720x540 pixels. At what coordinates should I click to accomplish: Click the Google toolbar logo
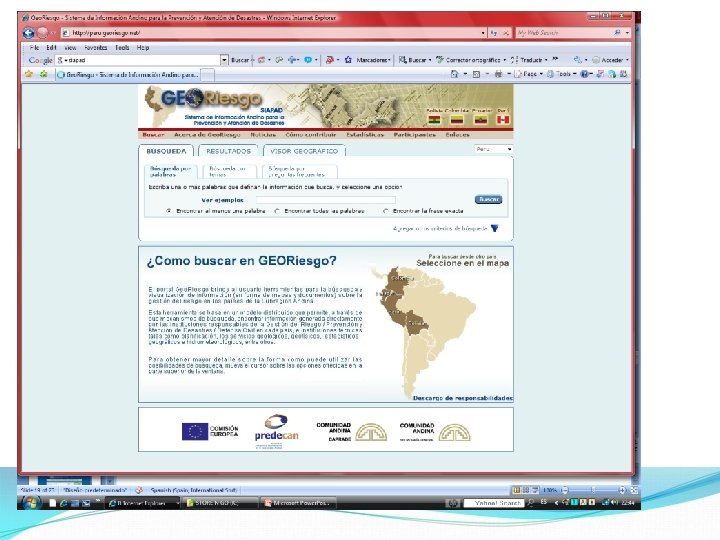point(40,60)
